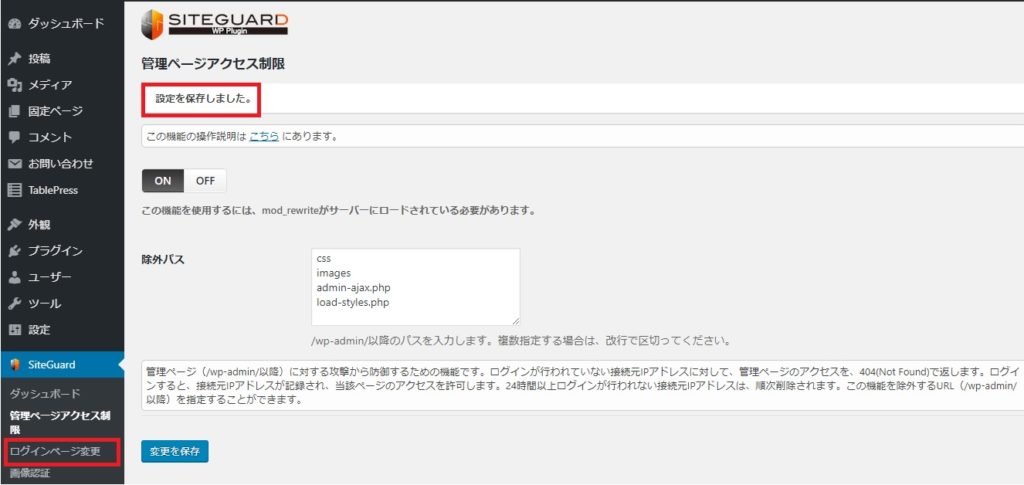The height and width of the screenshot is (485, 1024).
Task: Click the 除外パス field label
Action: tap(163, 260)
